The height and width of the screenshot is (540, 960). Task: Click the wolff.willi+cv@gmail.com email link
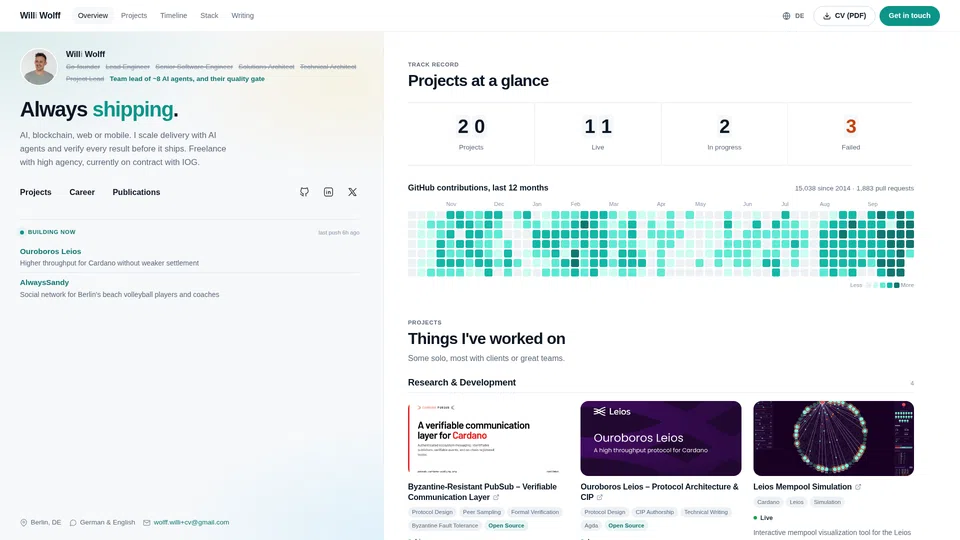click(191, 523)
